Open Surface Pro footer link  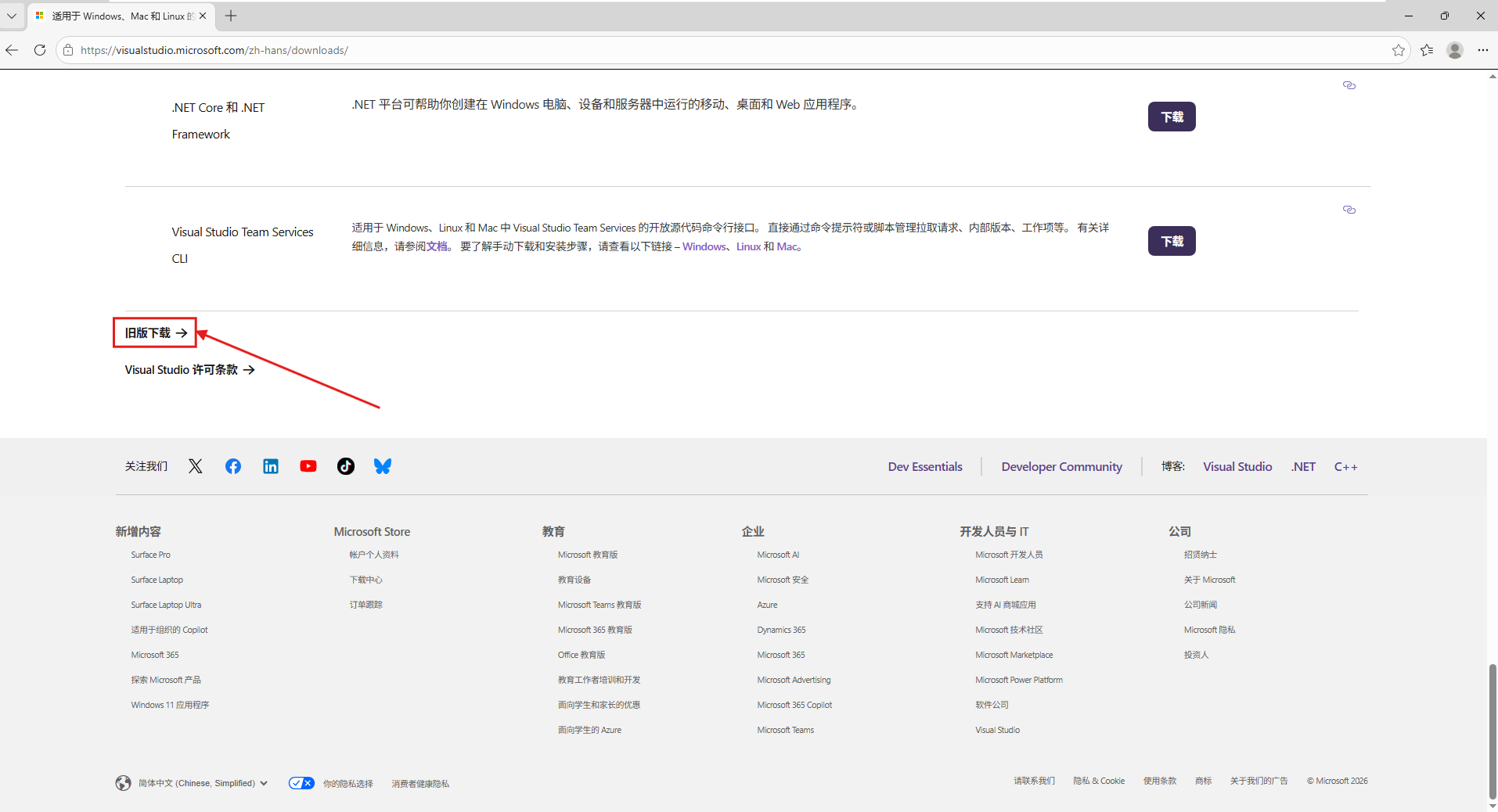point(150,555)
